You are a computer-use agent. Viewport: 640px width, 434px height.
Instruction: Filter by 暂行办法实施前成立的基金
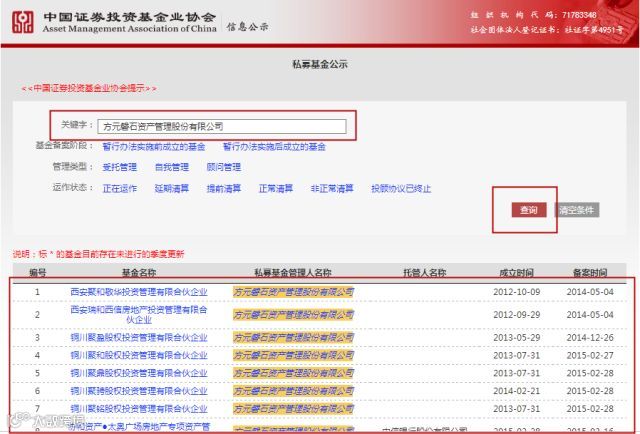pyautogui.click(x=153, y=147)
